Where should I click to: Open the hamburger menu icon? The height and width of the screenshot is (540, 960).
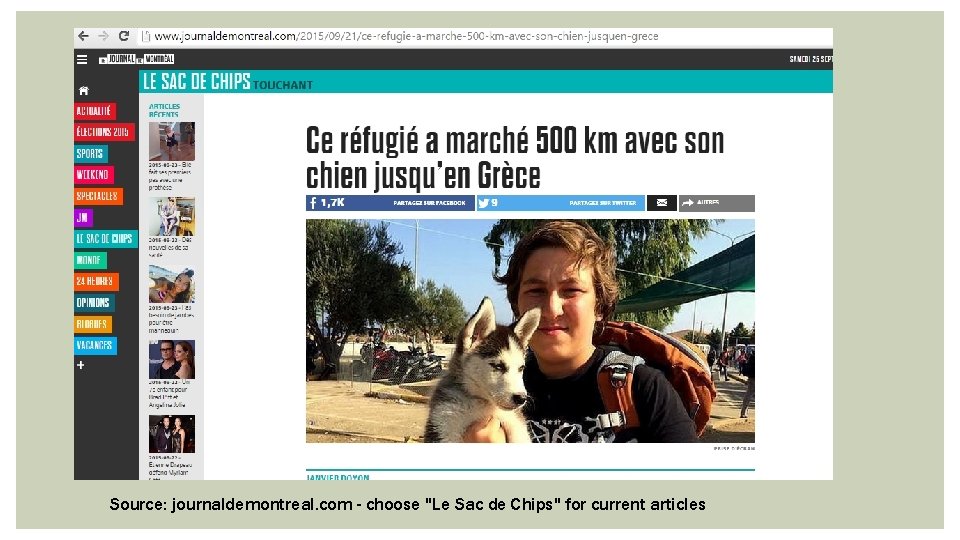tap(82, 59)
